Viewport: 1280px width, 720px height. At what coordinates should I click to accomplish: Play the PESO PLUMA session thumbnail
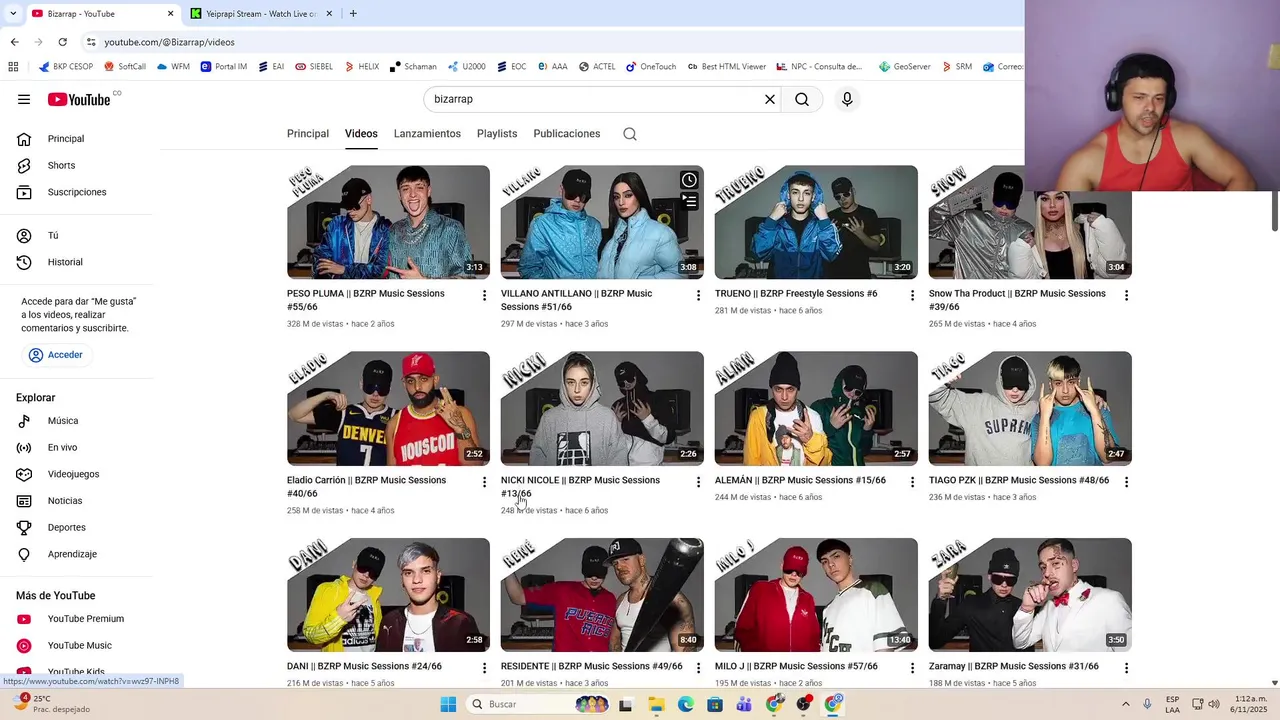coord(388,222)
